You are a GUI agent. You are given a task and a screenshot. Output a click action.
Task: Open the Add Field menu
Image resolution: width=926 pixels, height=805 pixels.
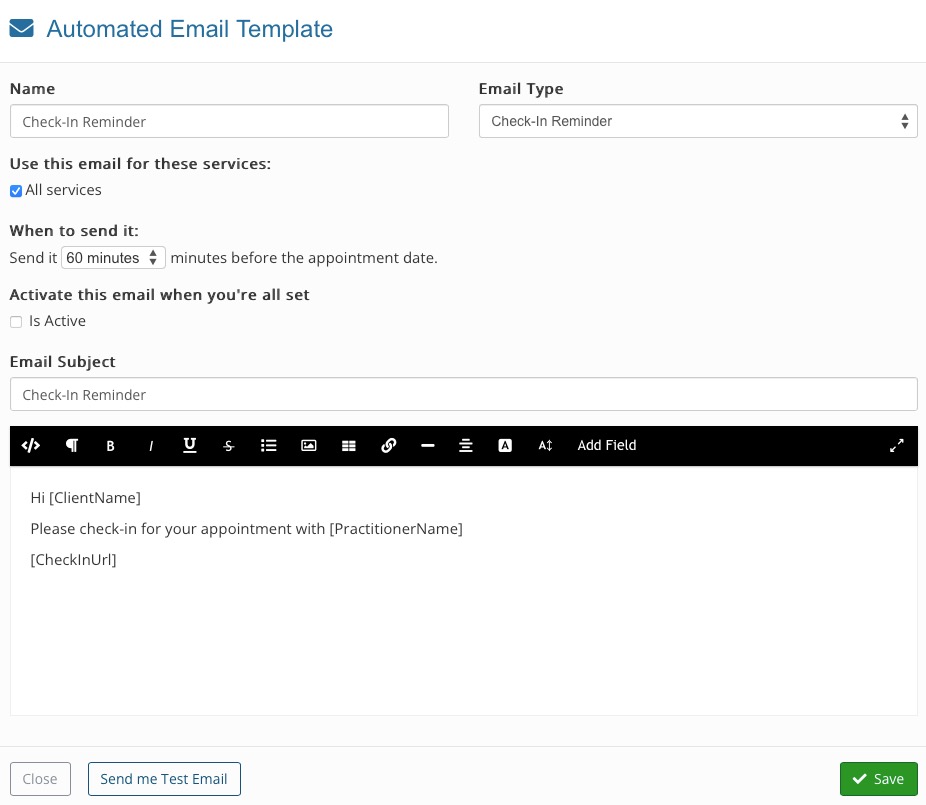pos(607,445)
